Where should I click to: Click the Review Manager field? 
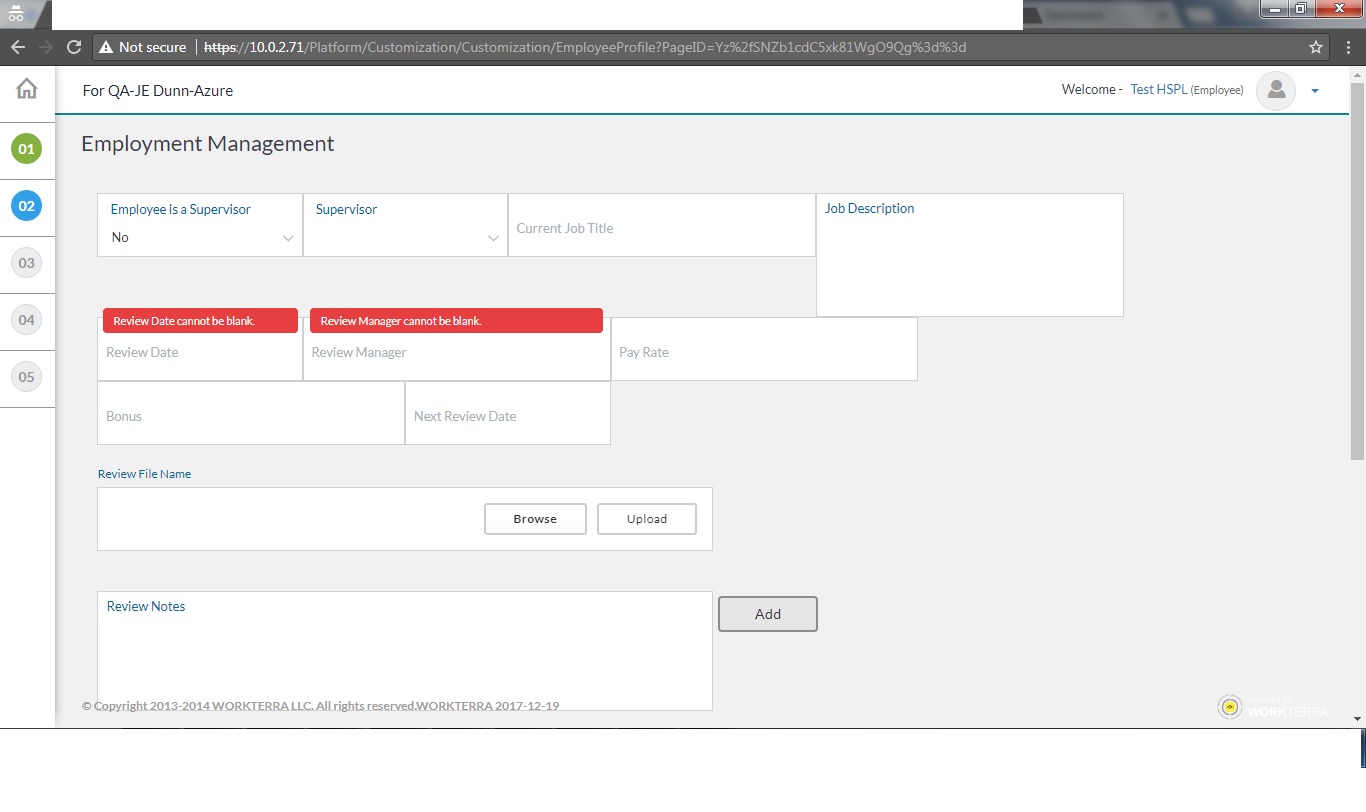(x=457, y=349)
